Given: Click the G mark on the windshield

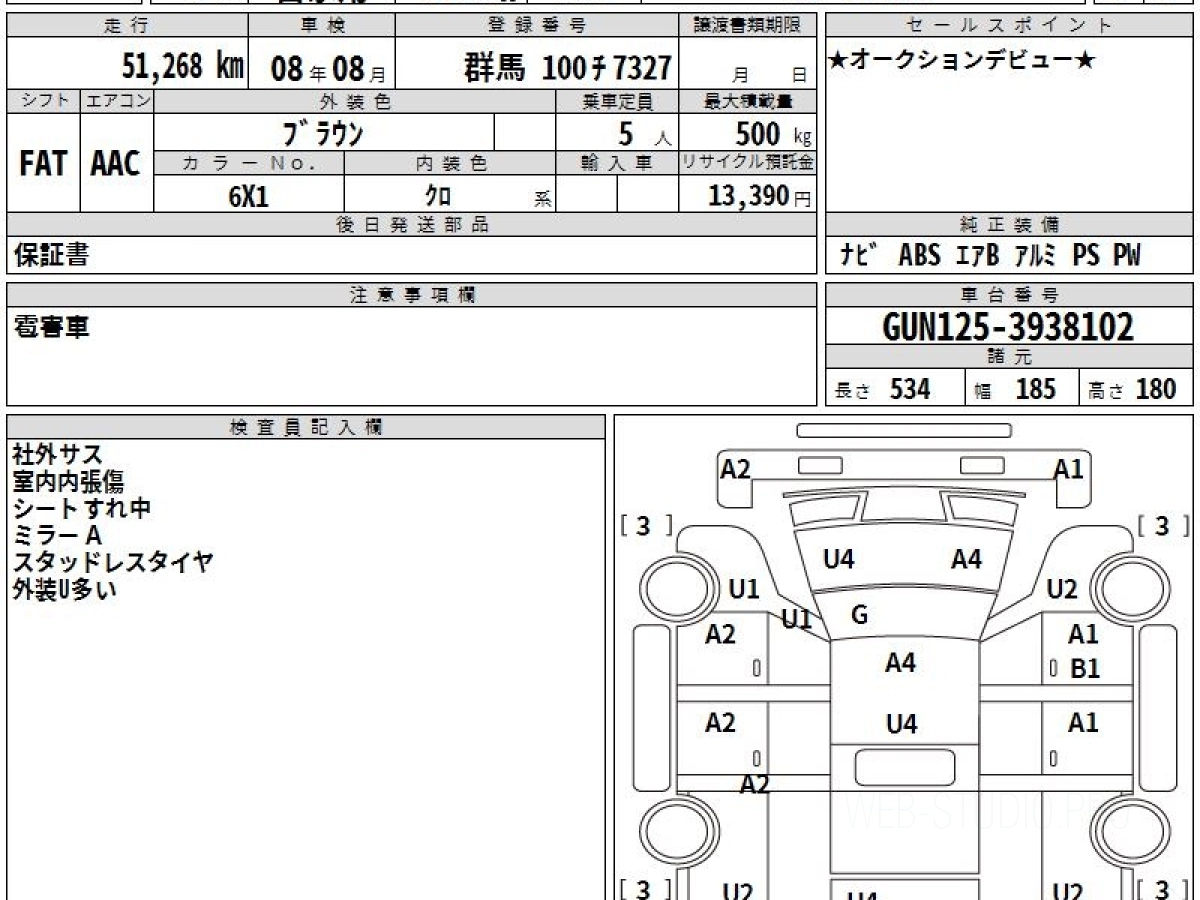Looking at the screenshot, I should [859, 615].
